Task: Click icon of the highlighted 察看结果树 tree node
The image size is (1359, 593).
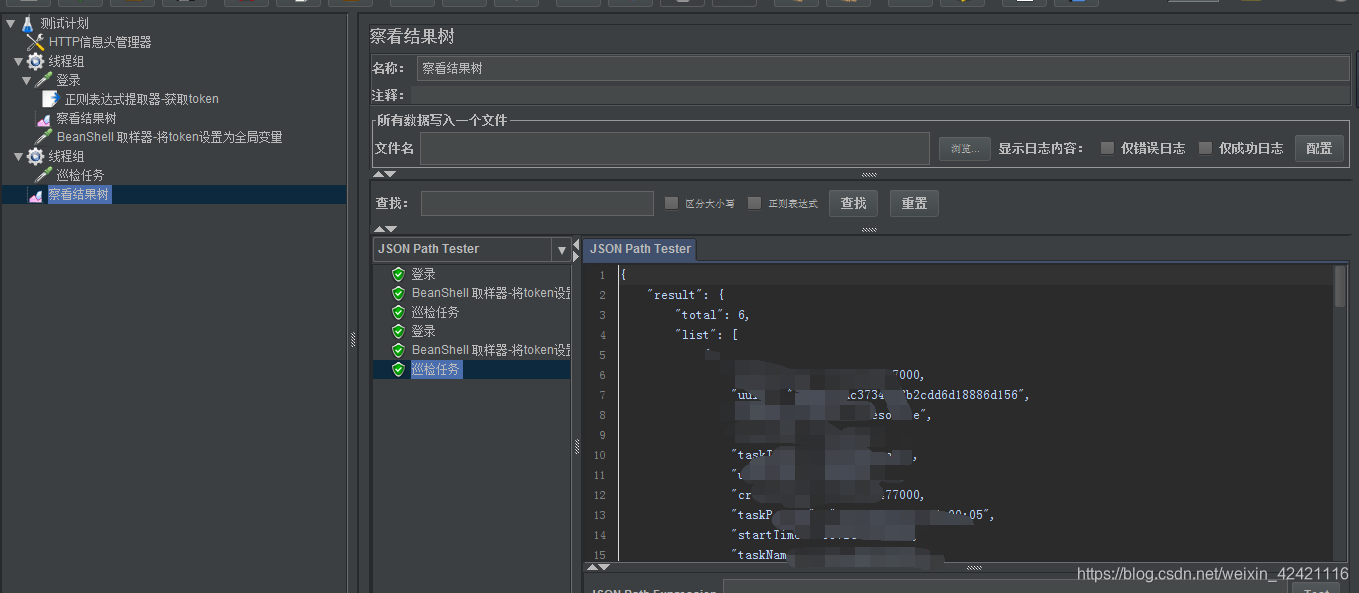Action: pyautogui.click(x=35, y=195)
